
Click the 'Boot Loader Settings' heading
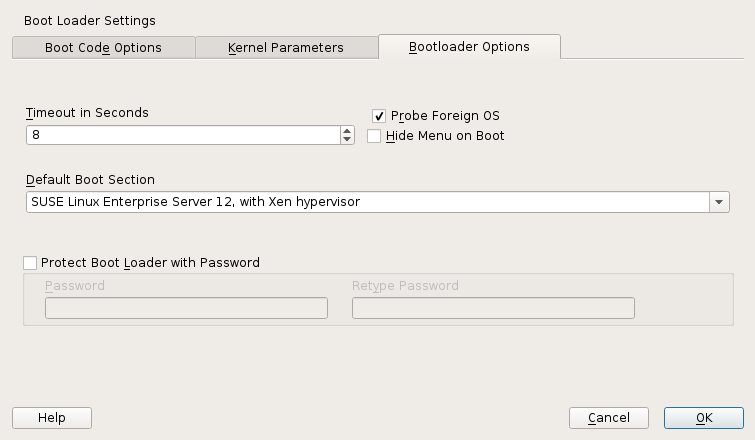pos(89,20)
